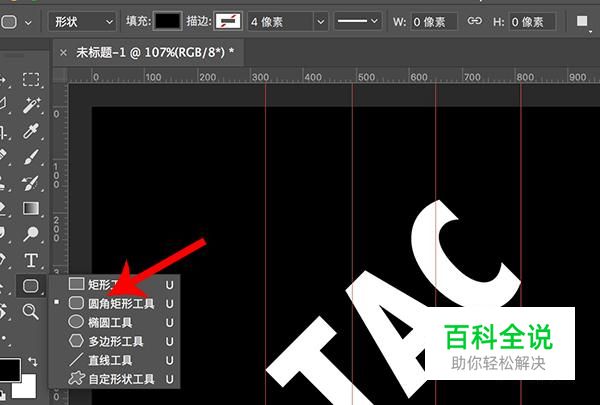Choose 圆角矩形工具 from the flyout menu
600x405 pixels.
[115, 304]
